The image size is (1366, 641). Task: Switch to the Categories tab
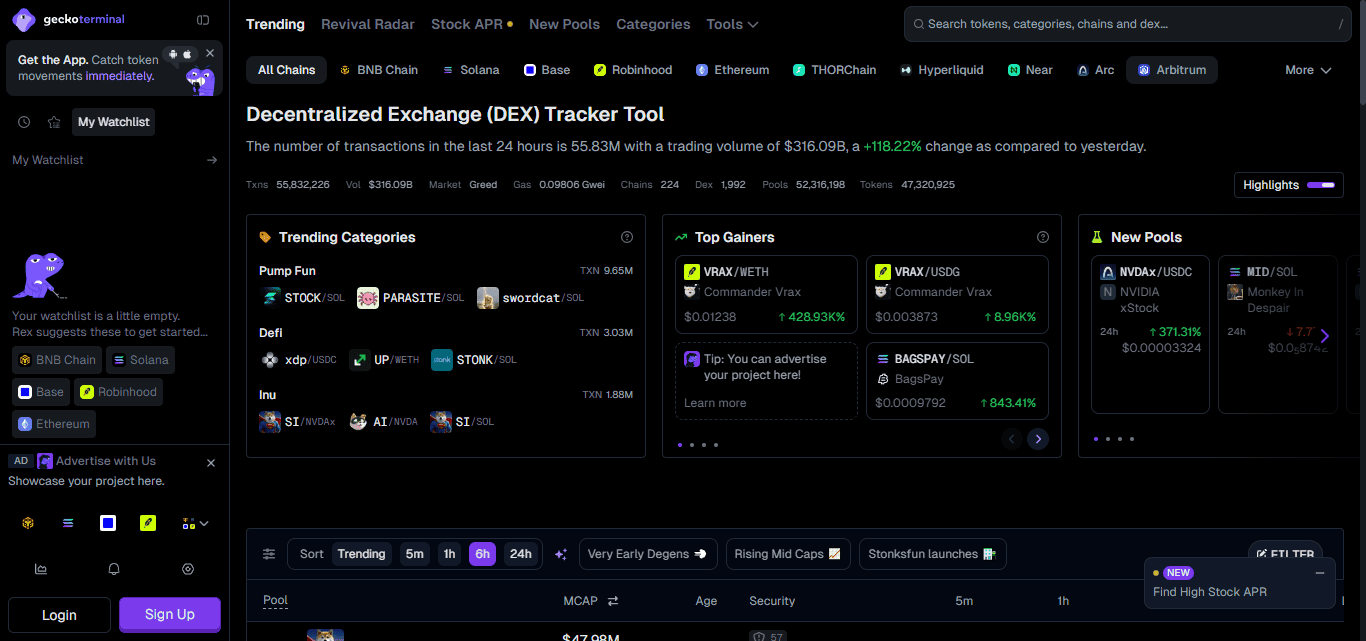click(653, 24)
